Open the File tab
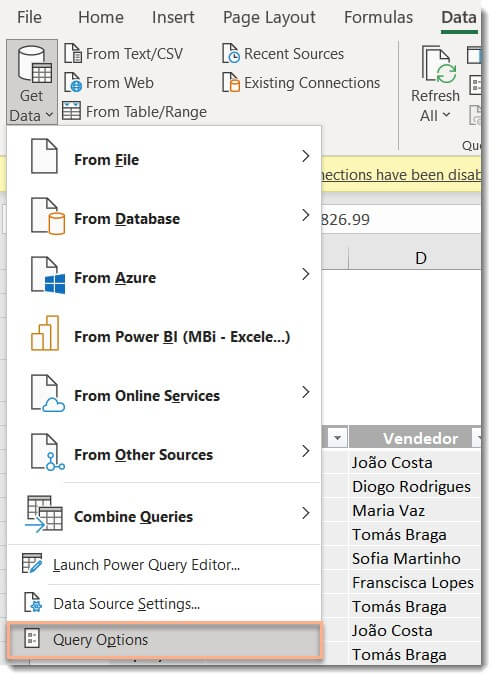This screenshot has width=496, height=680. (29, 17)
